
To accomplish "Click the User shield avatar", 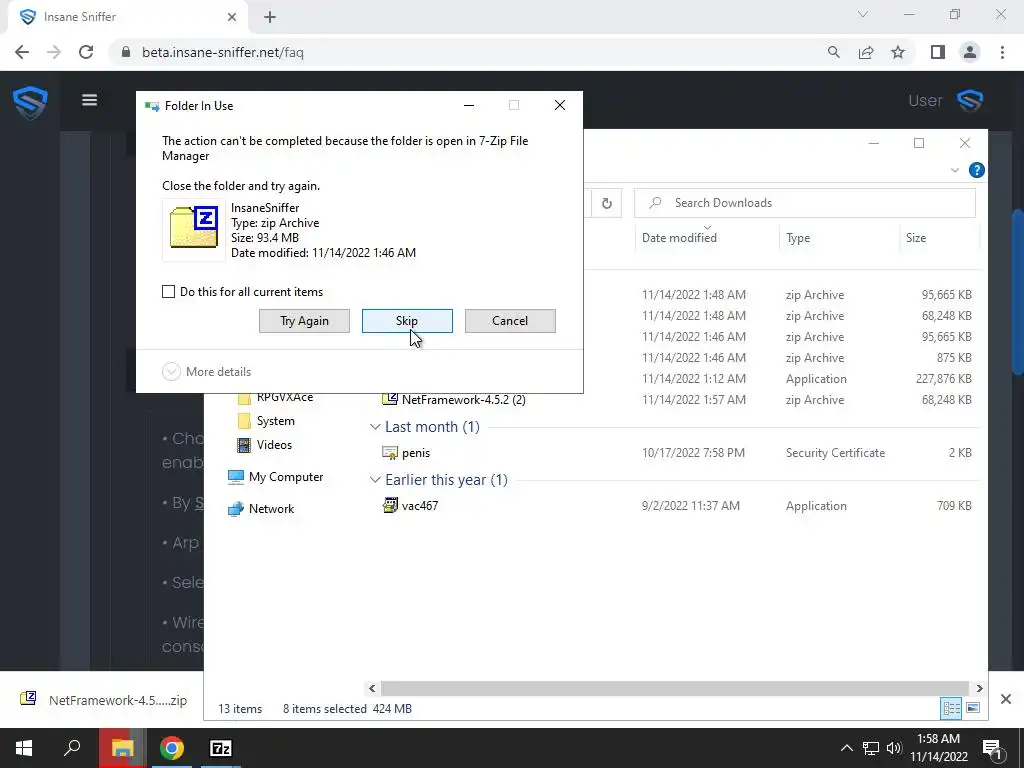I will pos(970,101).
